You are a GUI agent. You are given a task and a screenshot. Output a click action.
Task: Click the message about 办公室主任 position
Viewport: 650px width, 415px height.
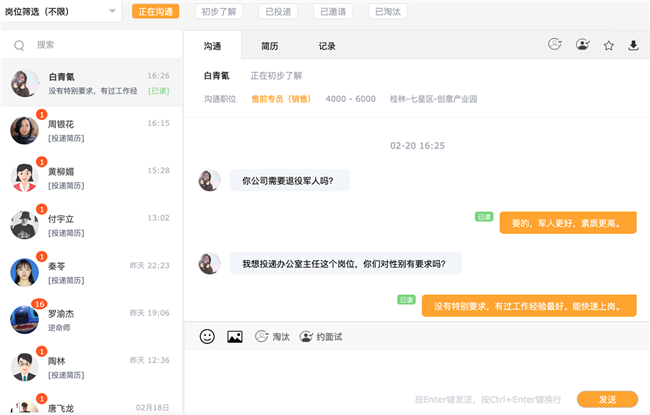pos(346,263)
